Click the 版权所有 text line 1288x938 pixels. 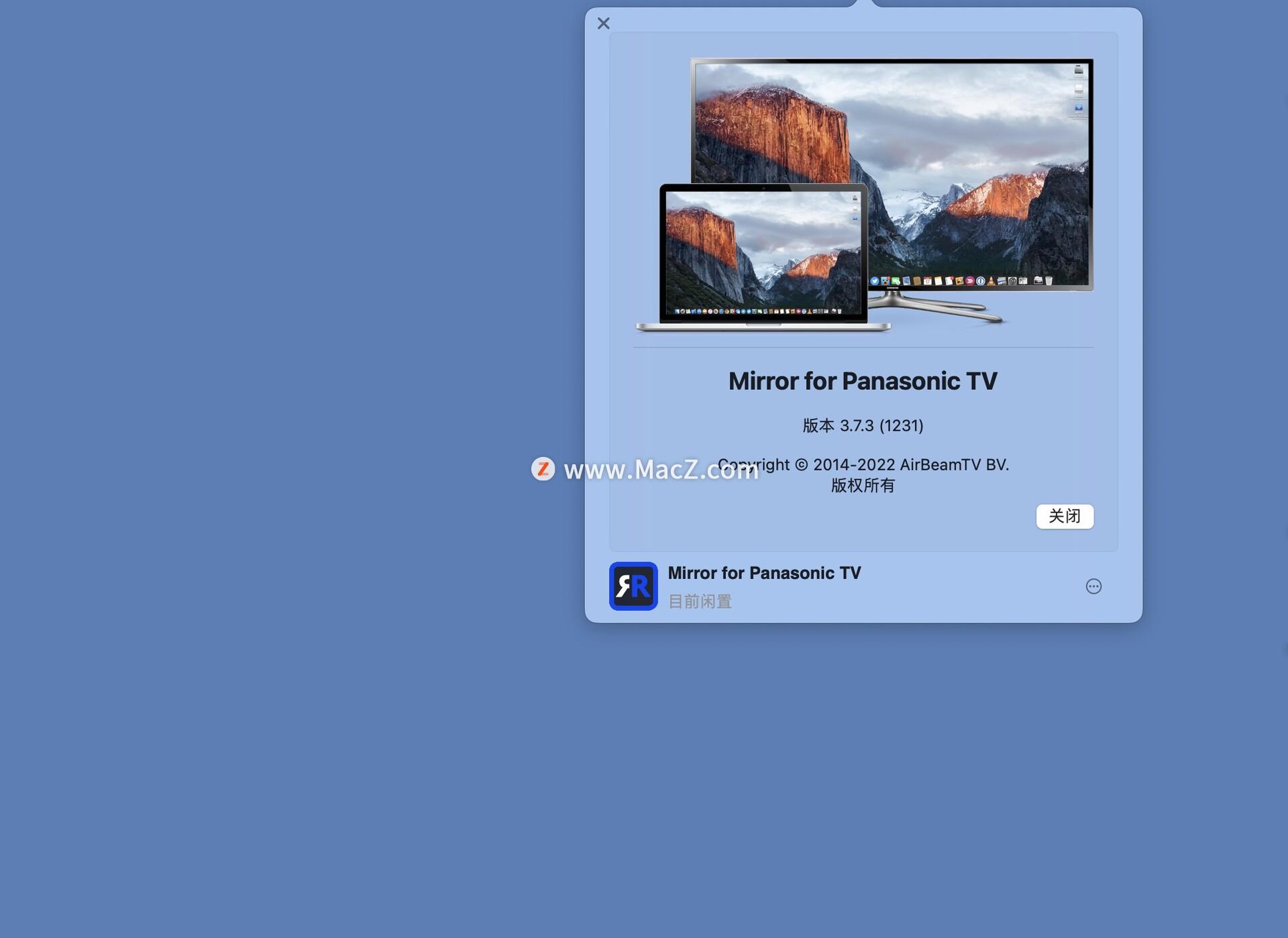(863, 485)
